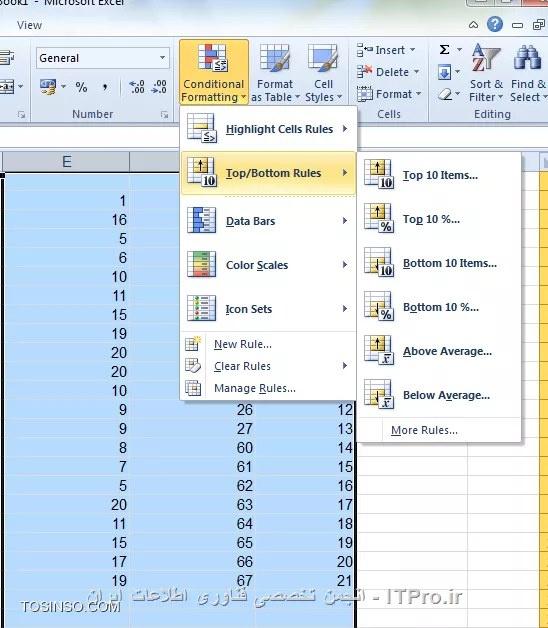Click Increase Decimal button

tap(136, 87)
